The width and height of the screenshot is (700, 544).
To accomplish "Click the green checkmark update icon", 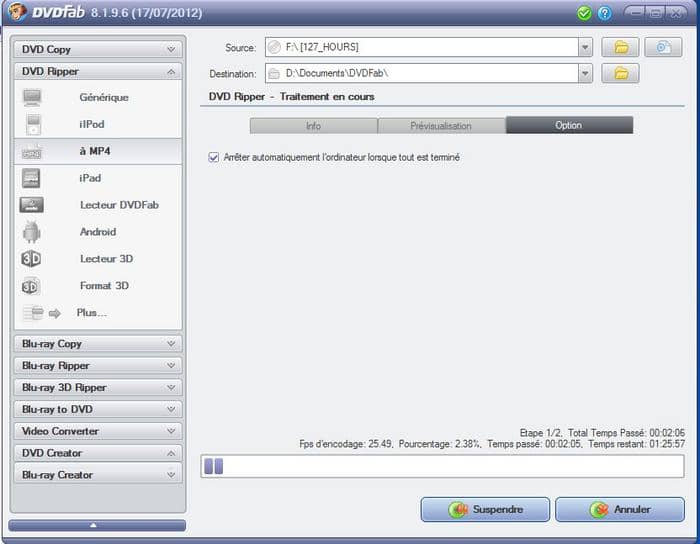I will pos(584,13).
